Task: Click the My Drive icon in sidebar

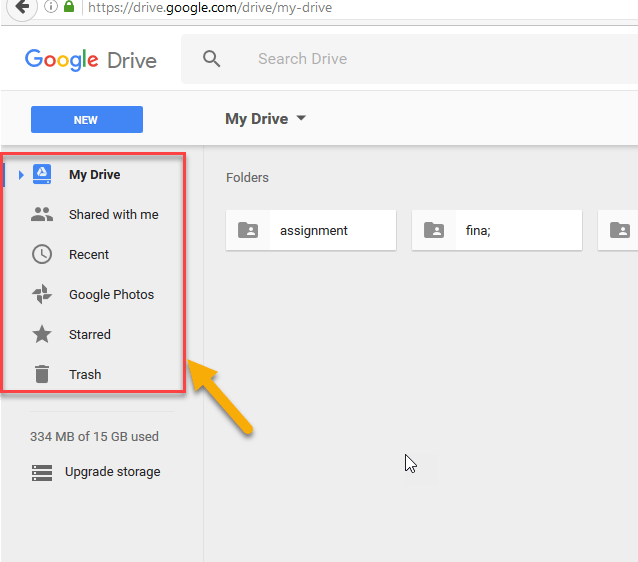Action: (x=42, y=175)
